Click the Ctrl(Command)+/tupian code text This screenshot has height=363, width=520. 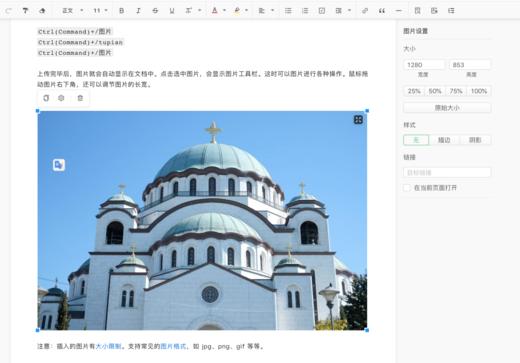(80, 42)
